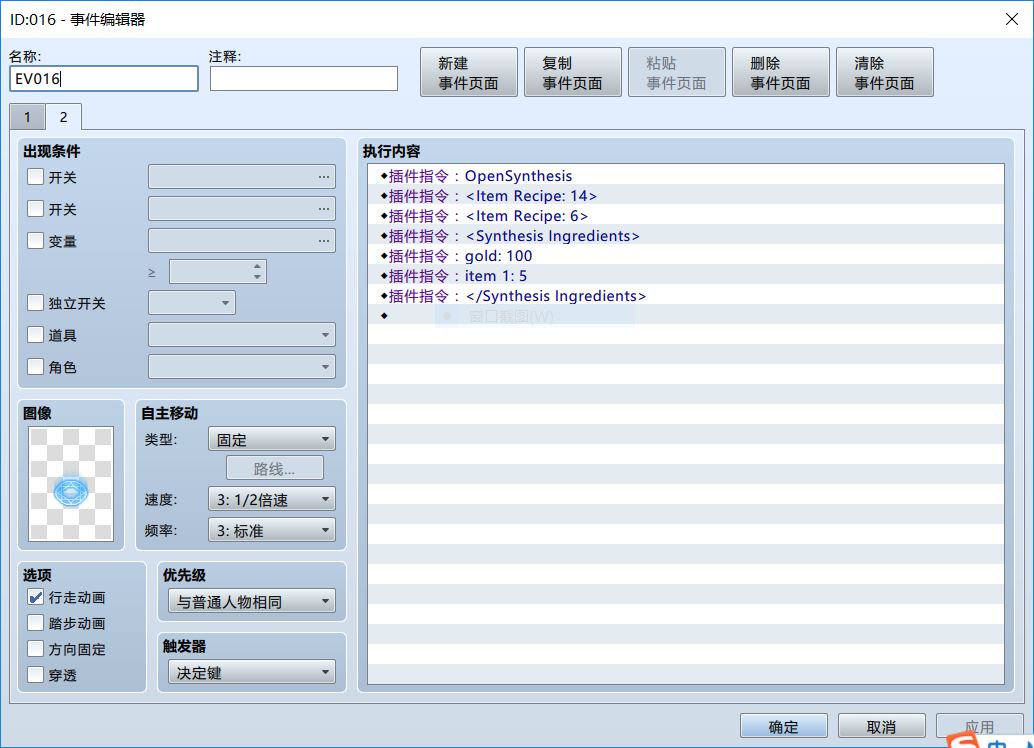Enable the 穿透 option
1034x748 pixels.
[x=36, y=675]
